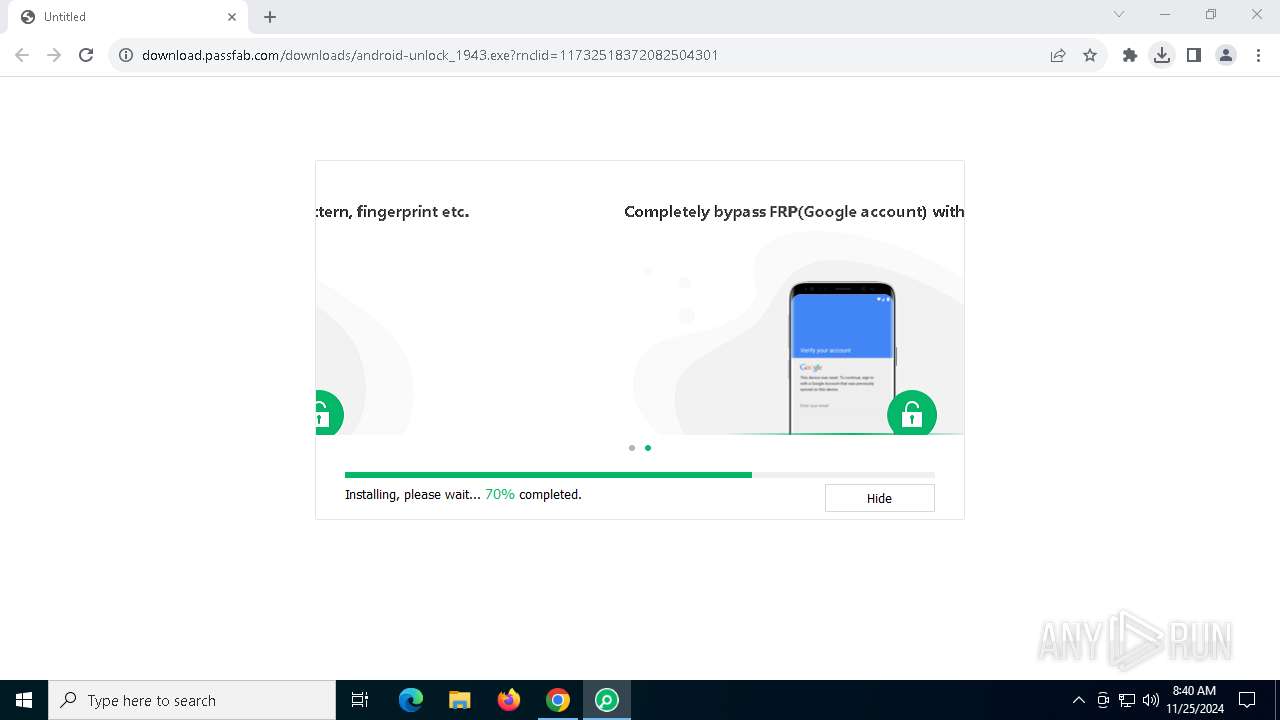Open File Explorer from taskbar

click(x=460, y=700)
